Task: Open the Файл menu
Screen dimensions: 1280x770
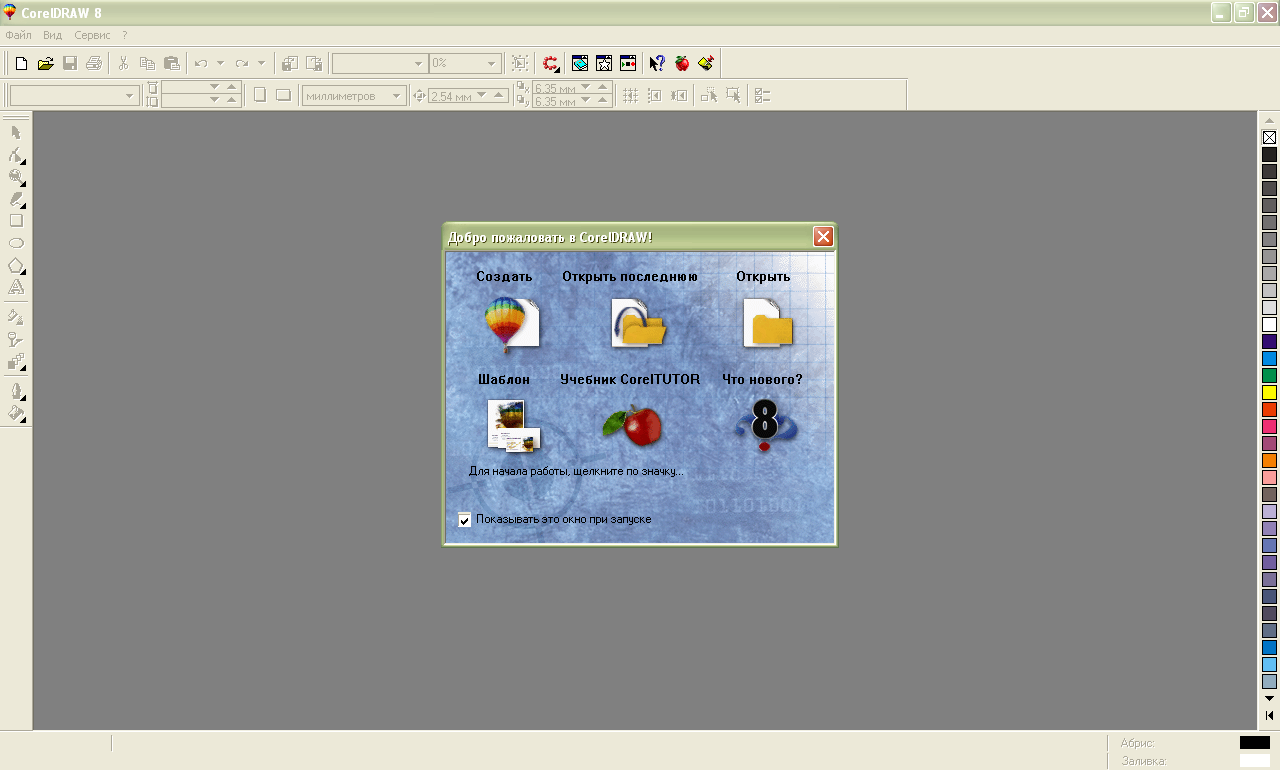Action: coord(18,35)
